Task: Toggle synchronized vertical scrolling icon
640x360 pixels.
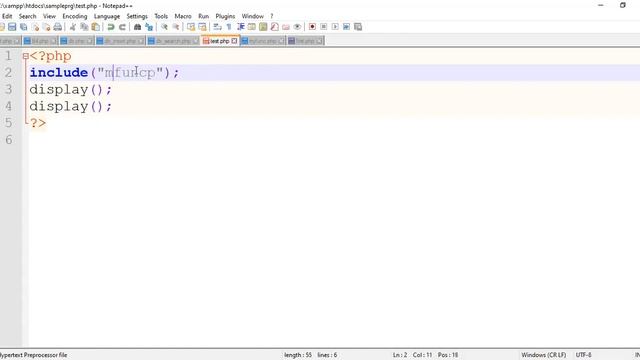Action: click(x=191, y=27)
